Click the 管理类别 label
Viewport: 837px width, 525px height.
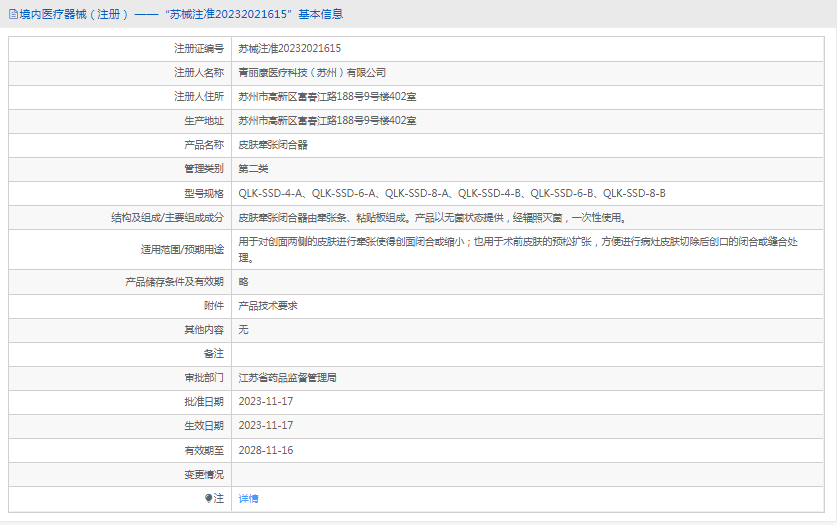pyautogui.click(x=204, y=169)
